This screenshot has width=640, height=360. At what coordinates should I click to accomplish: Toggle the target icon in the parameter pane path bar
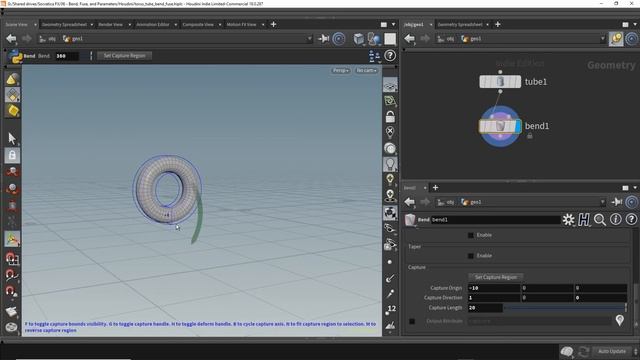[631, 202]
